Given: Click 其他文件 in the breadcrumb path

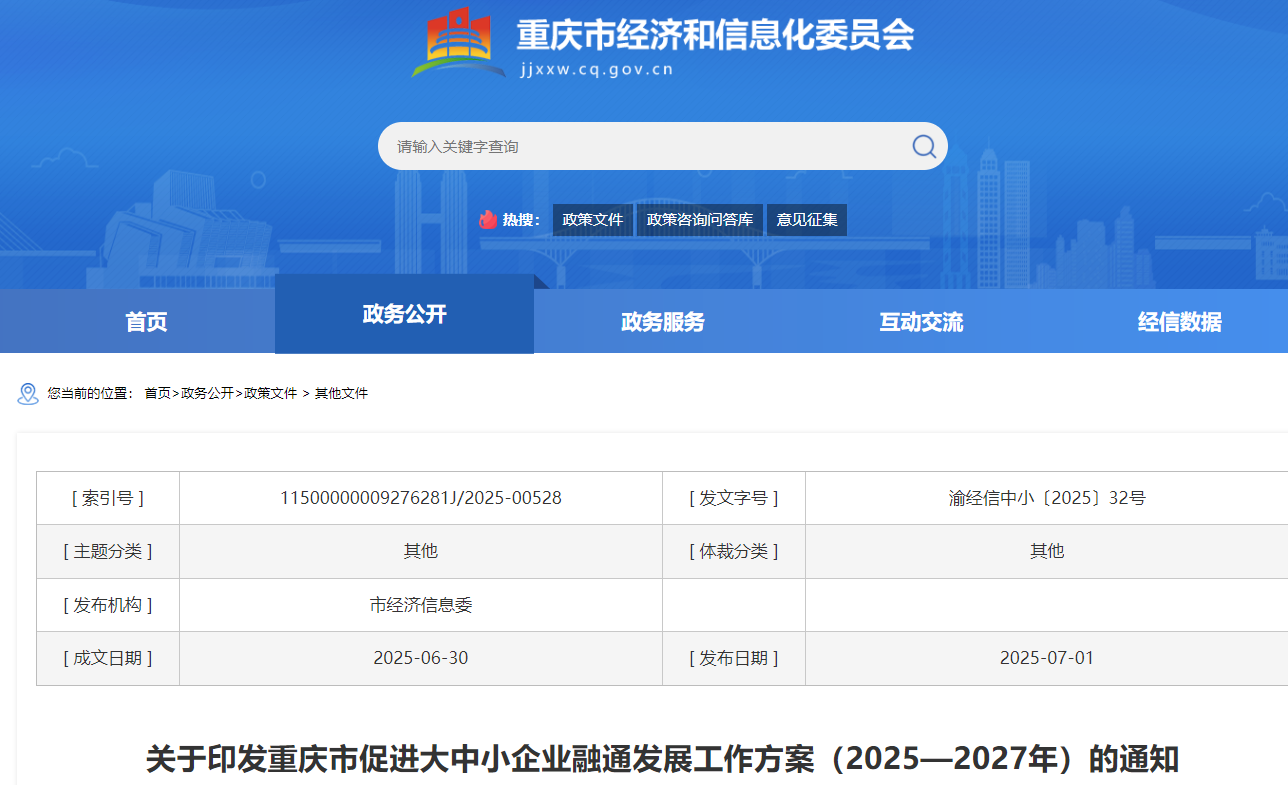Looking at the screenshot, I should (x=341, y=394).
